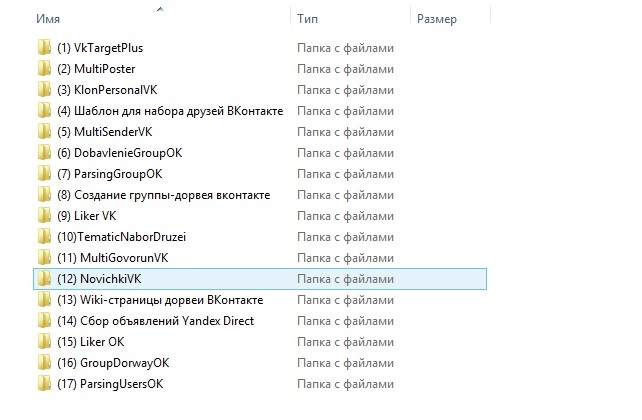642x420 pixels.
Task: Click the folder icon for ParsingUsersOK
Action: pos(44,384)
